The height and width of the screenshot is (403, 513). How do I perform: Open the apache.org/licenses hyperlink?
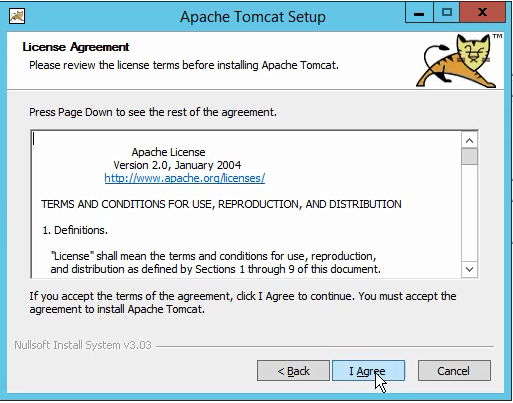tap(185, 178)
